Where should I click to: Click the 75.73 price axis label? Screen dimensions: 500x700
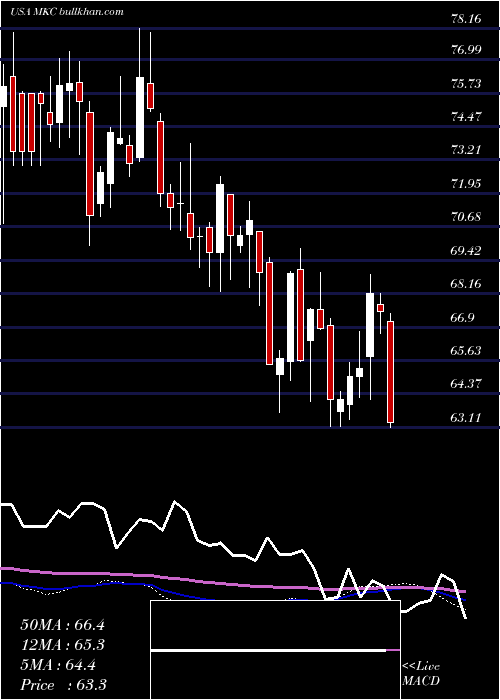pos(467,83)
